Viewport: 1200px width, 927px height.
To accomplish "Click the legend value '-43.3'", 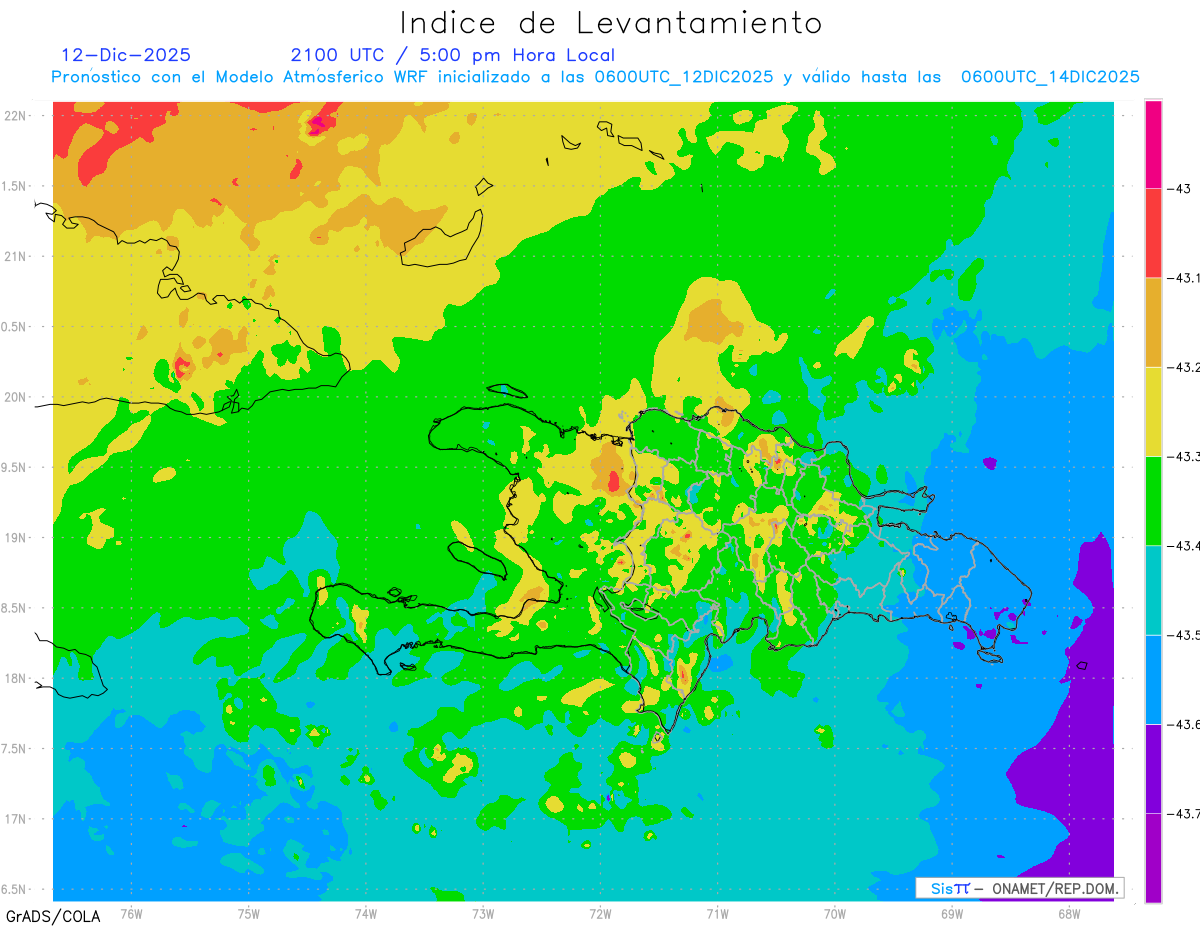I will [1184, 456].
